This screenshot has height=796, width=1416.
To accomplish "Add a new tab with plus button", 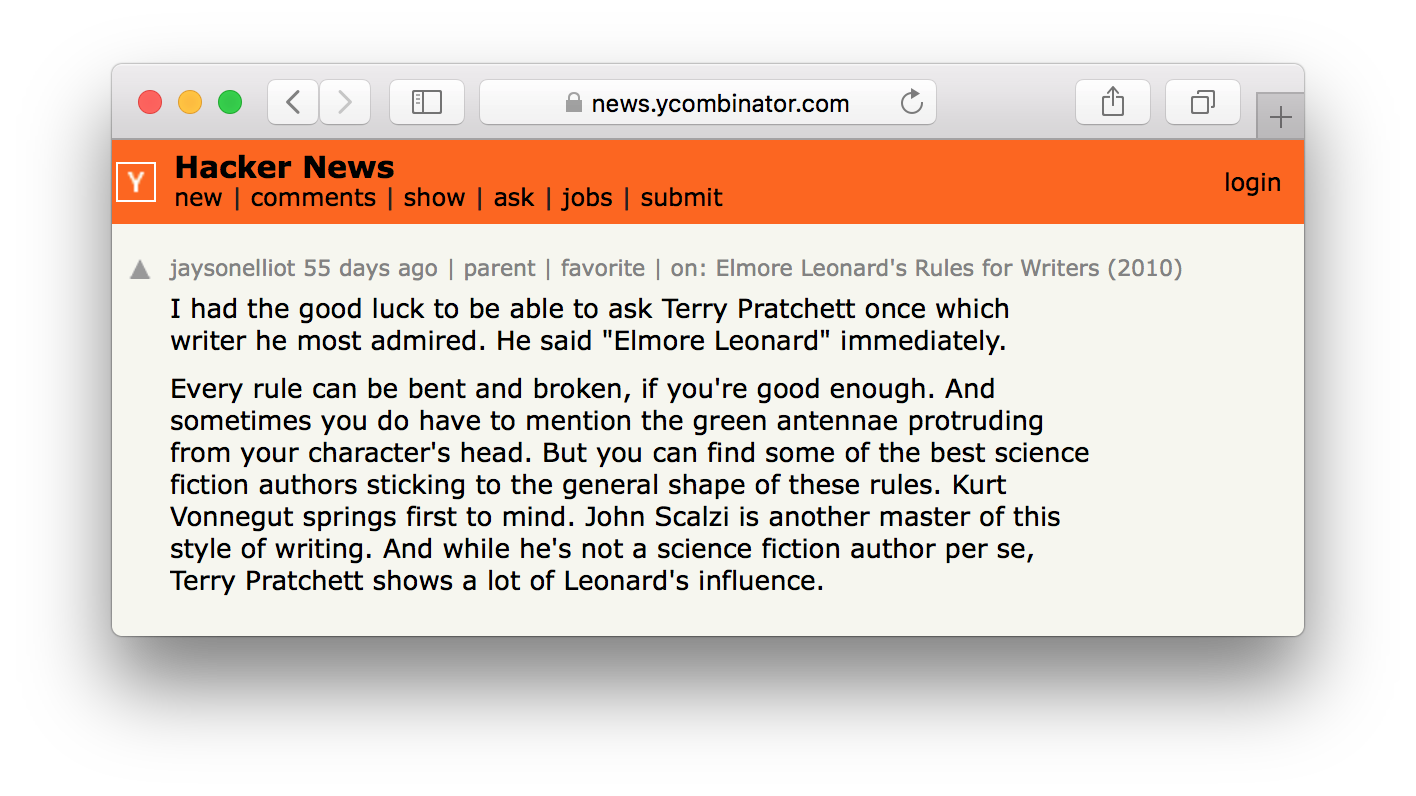I will [x=1280, y=118].
